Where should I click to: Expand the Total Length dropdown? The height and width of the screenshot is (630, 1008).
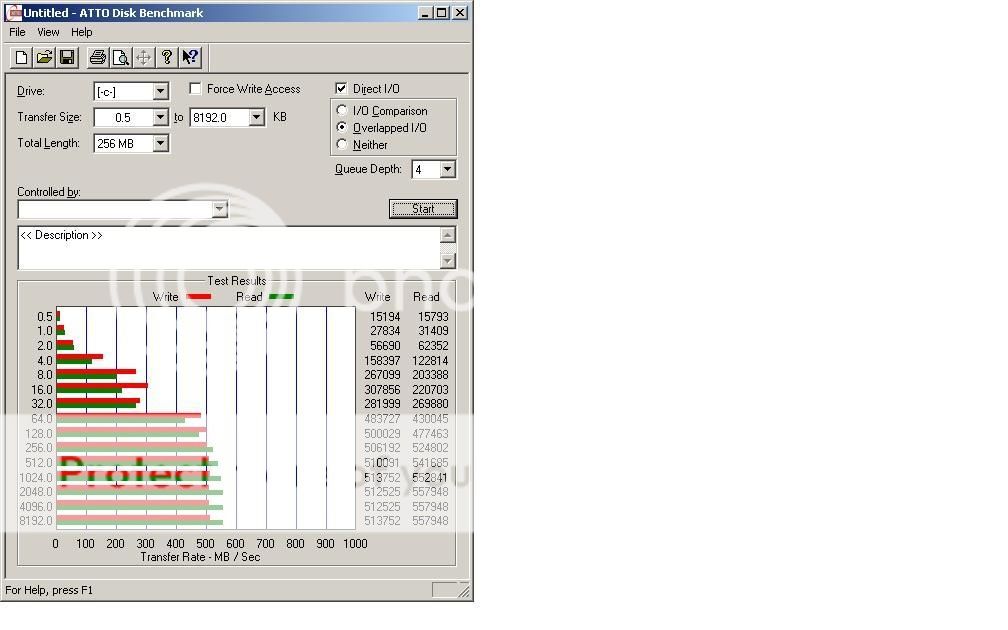tap(161, 143)
